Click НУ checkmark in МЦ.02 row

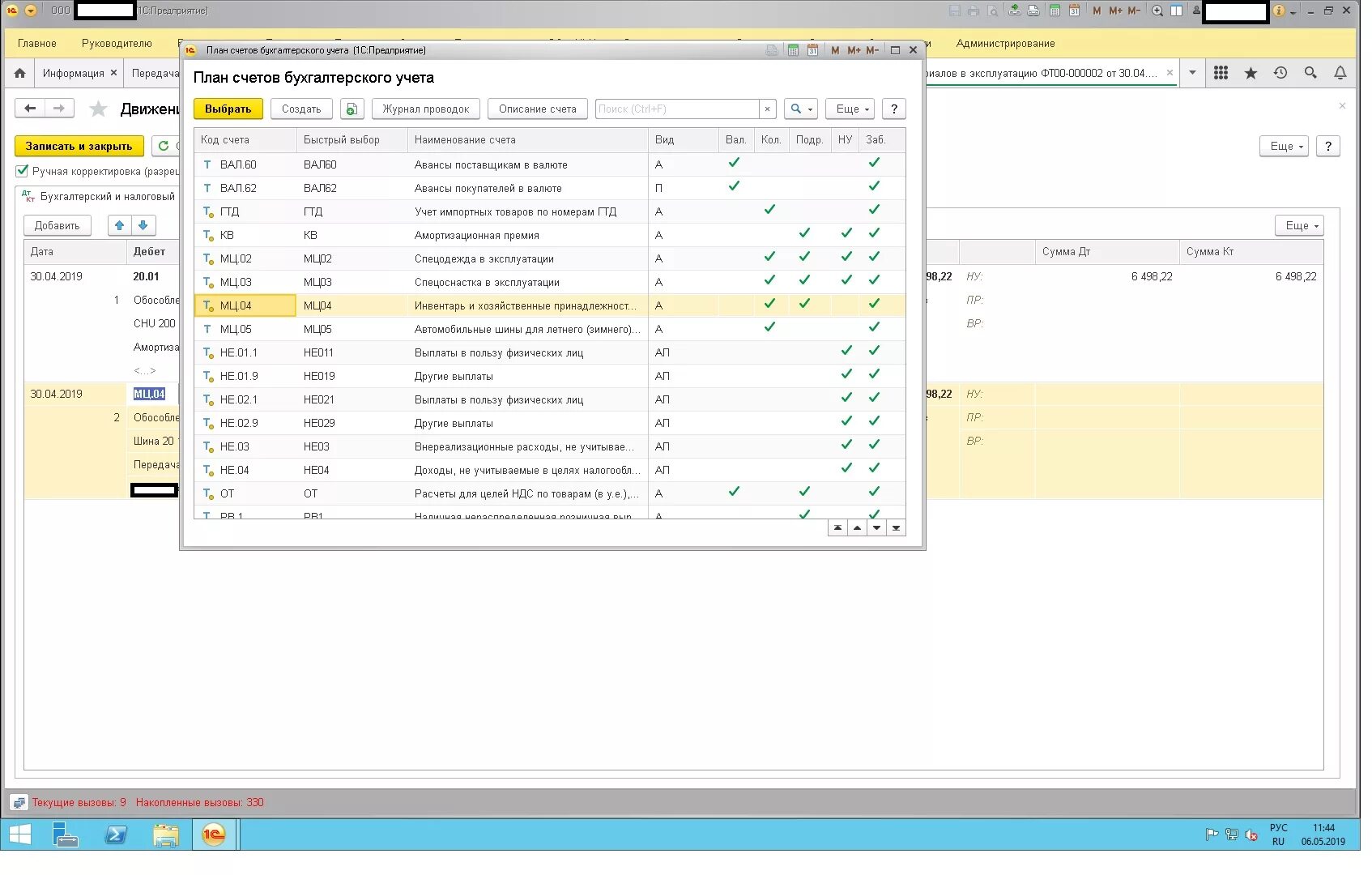(x=846, y=257)
